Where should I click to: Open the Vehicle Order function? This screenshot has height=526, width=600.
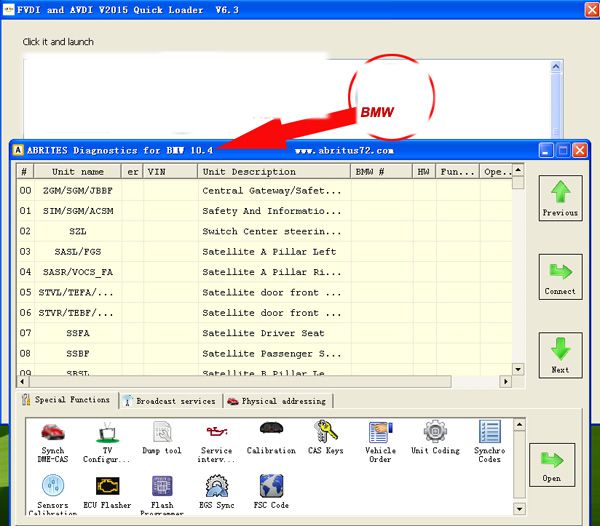[380, 443]
